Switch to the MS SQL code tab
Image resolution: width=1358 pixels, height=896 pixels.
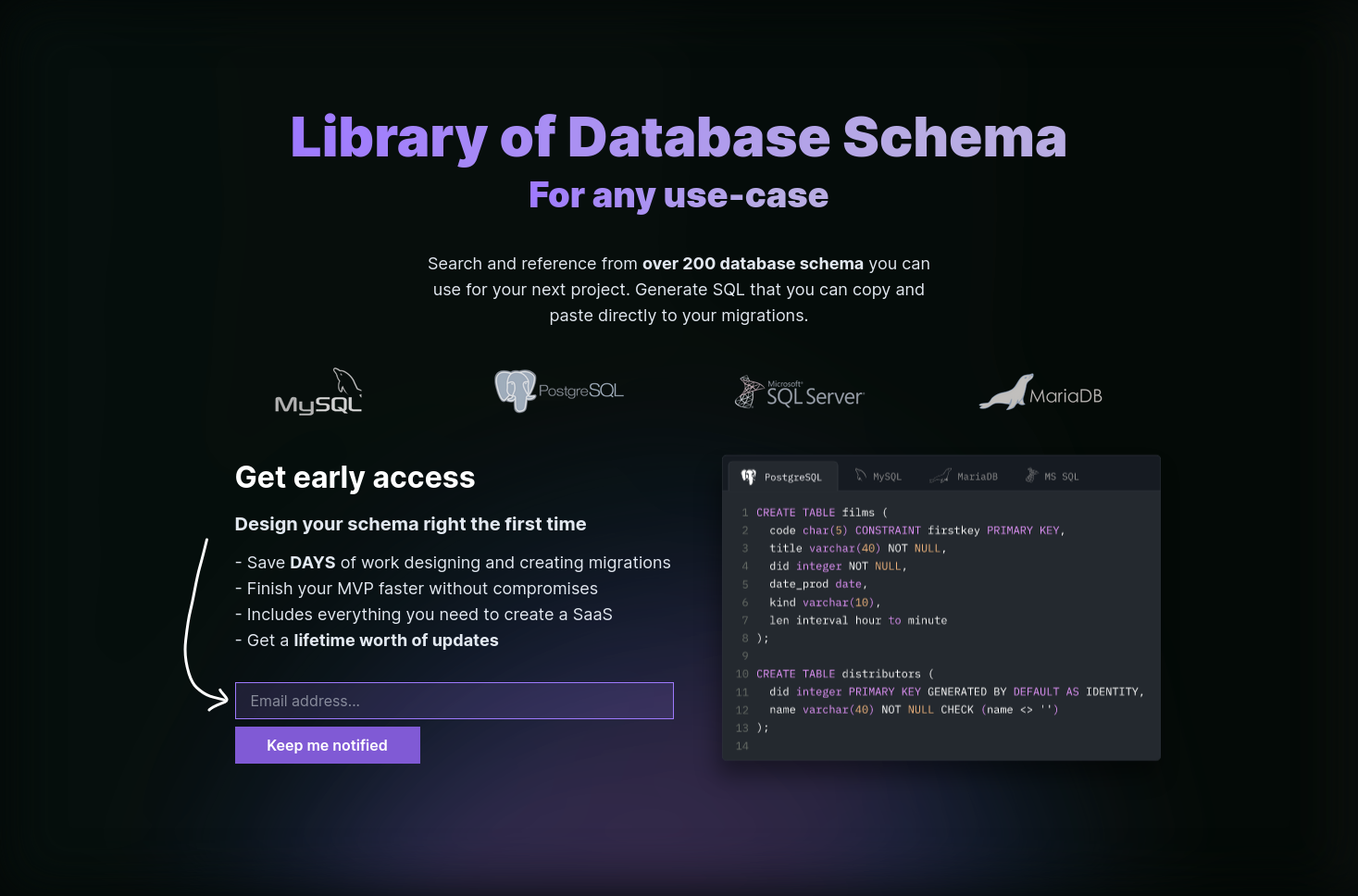(1052, 476)
